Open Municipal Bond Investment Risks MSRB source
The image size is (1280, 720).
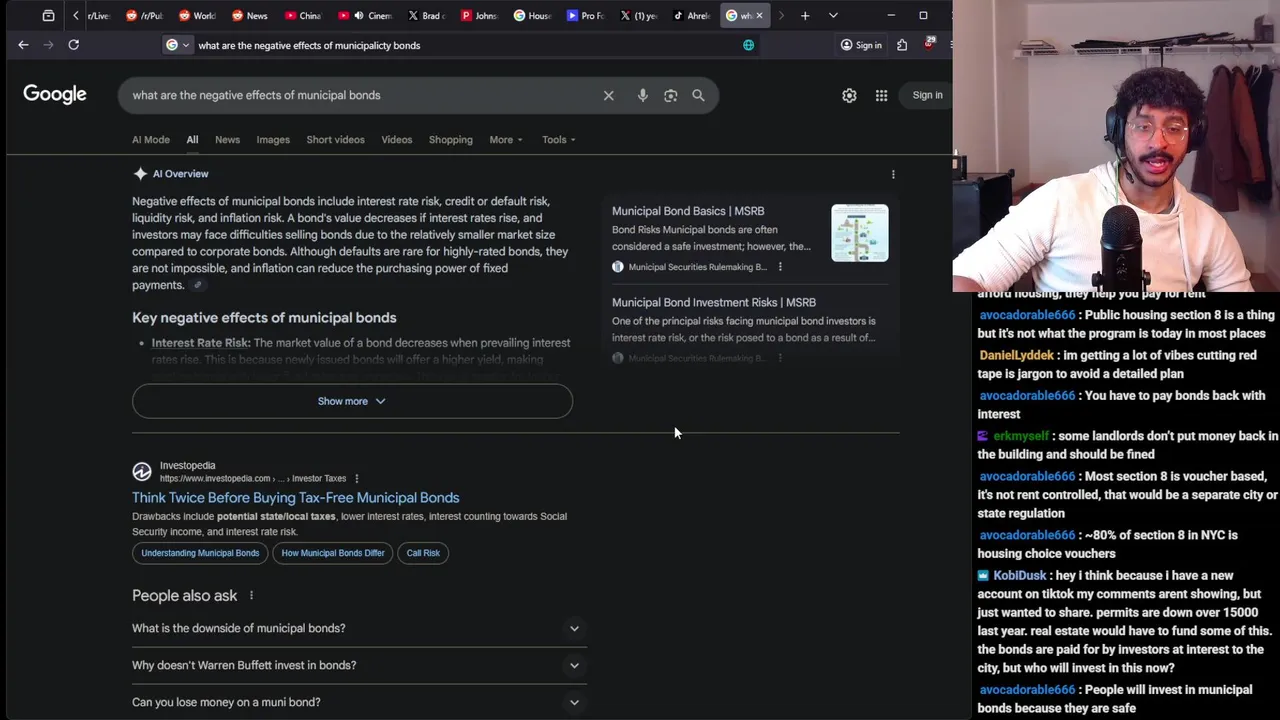(714, 302)
